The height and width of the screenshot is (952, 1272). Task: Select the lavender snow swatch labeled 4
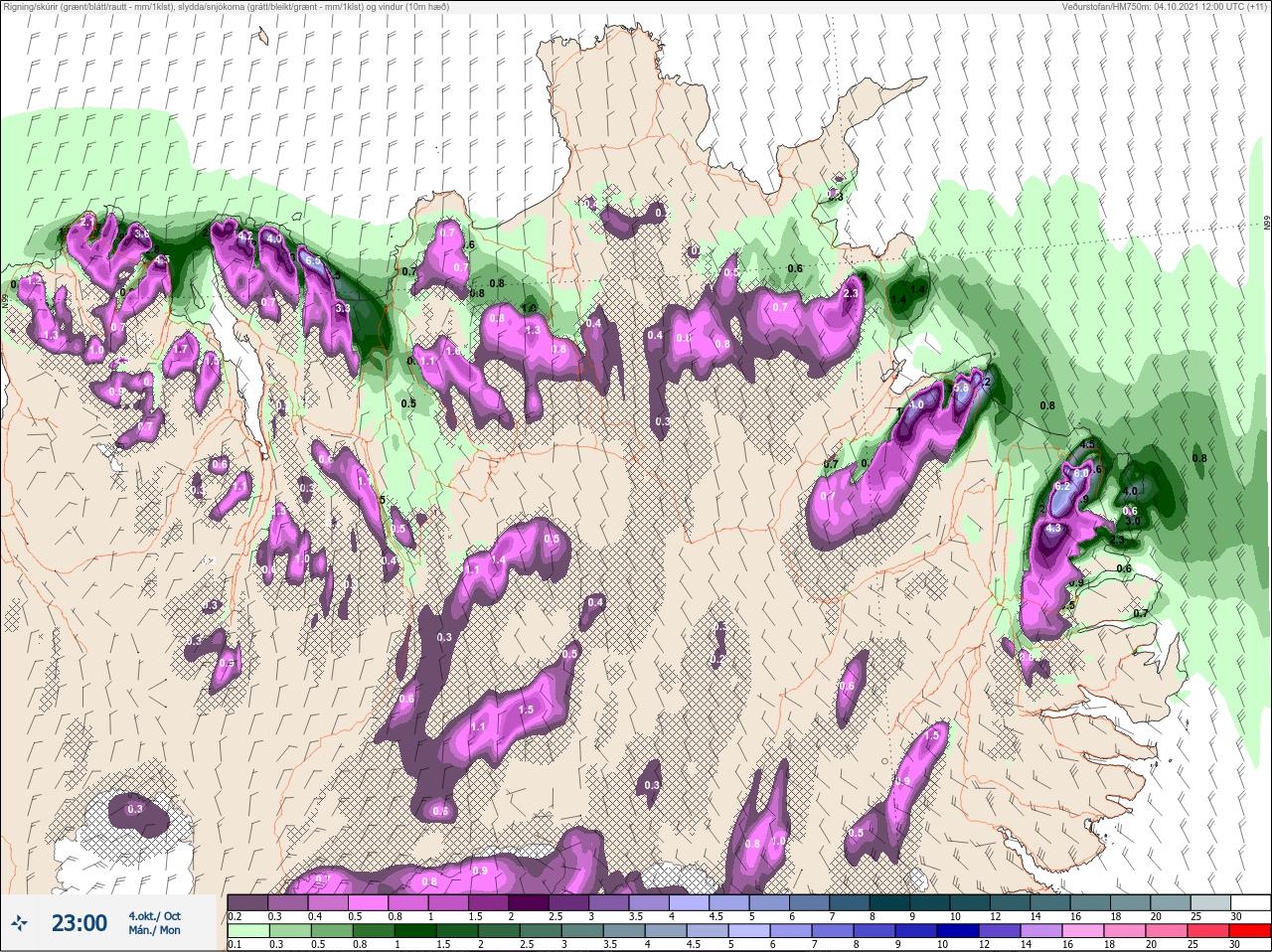tap(689, 902)
